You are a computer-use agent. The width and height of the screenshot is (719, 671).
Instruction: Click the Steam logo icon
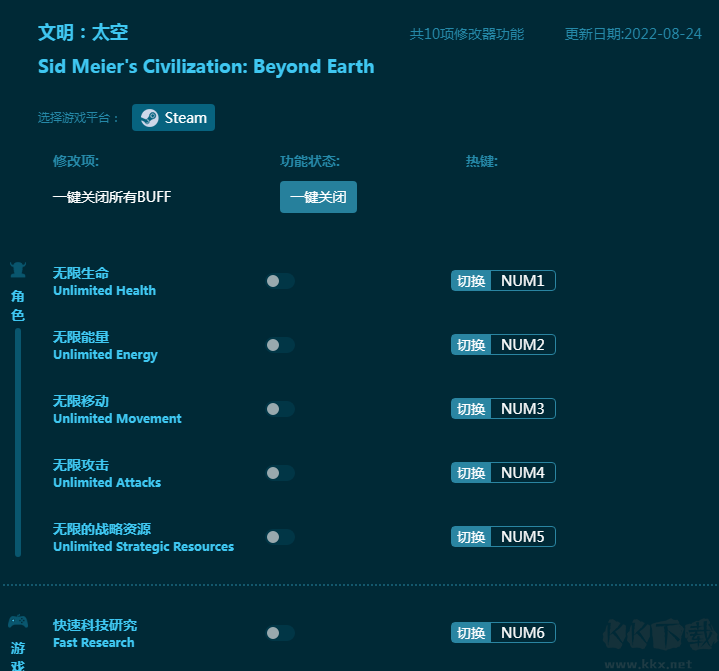click(149, 118)
